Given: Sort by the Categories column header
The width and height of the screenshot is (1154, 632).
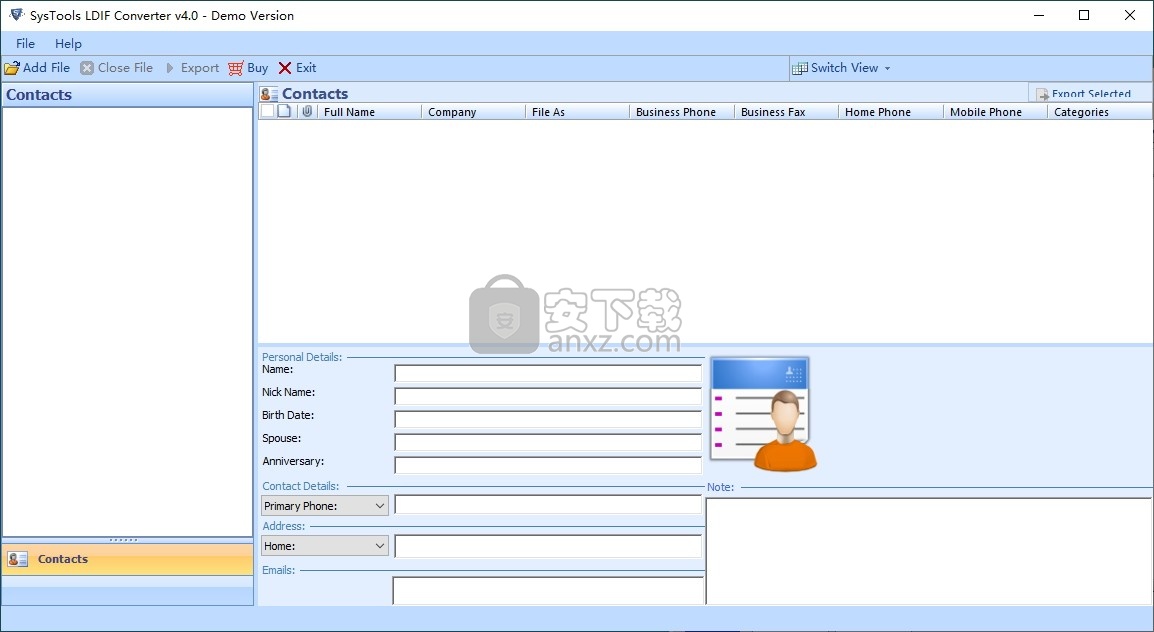Looking at the screenshot, I should coord(1100,112).
